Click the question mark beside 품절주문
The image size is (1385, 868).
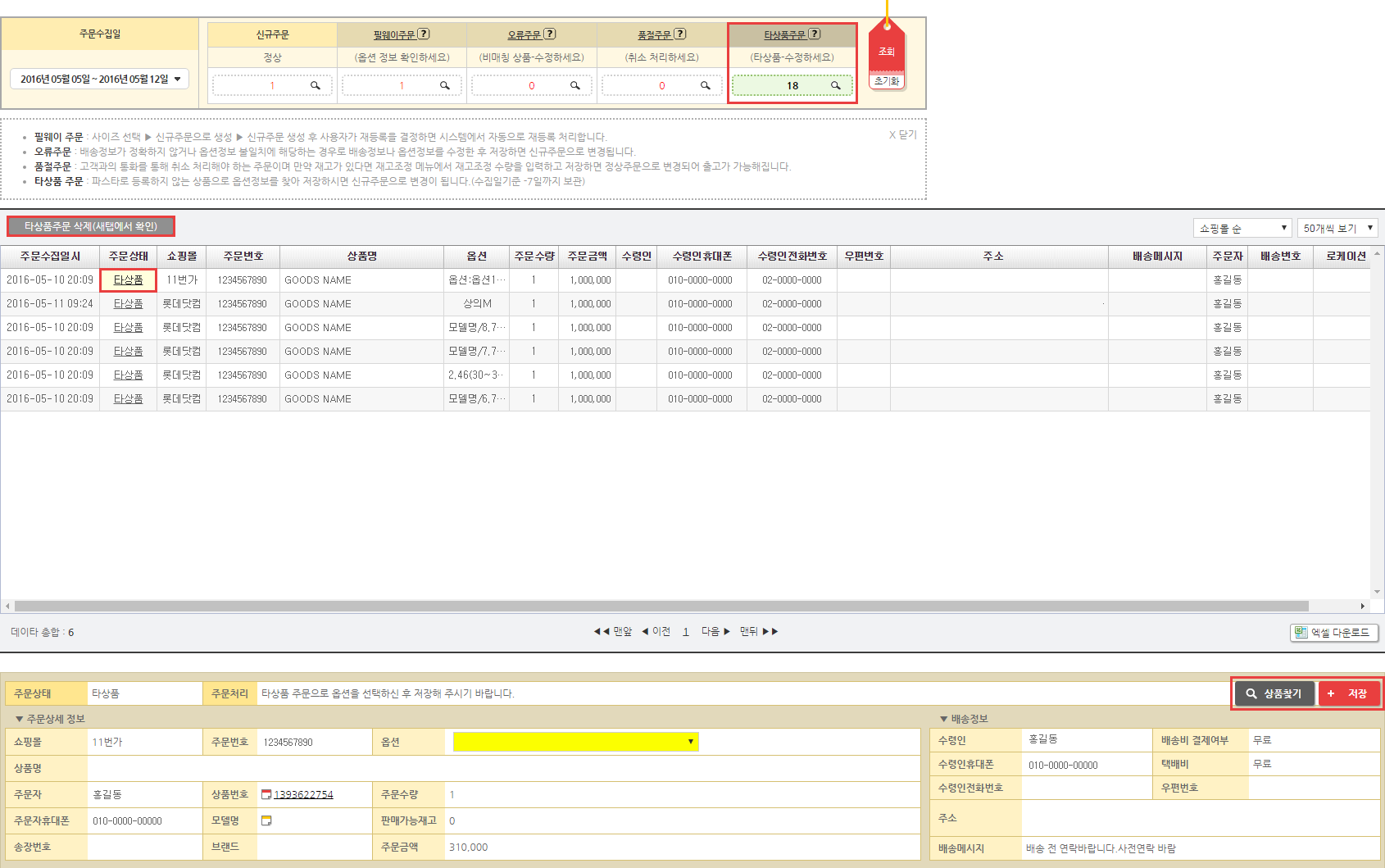pos(680,34)
